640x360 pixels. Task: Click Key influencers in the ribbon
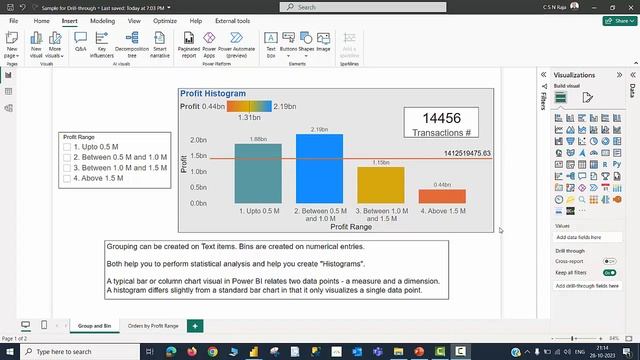[102, 45]
